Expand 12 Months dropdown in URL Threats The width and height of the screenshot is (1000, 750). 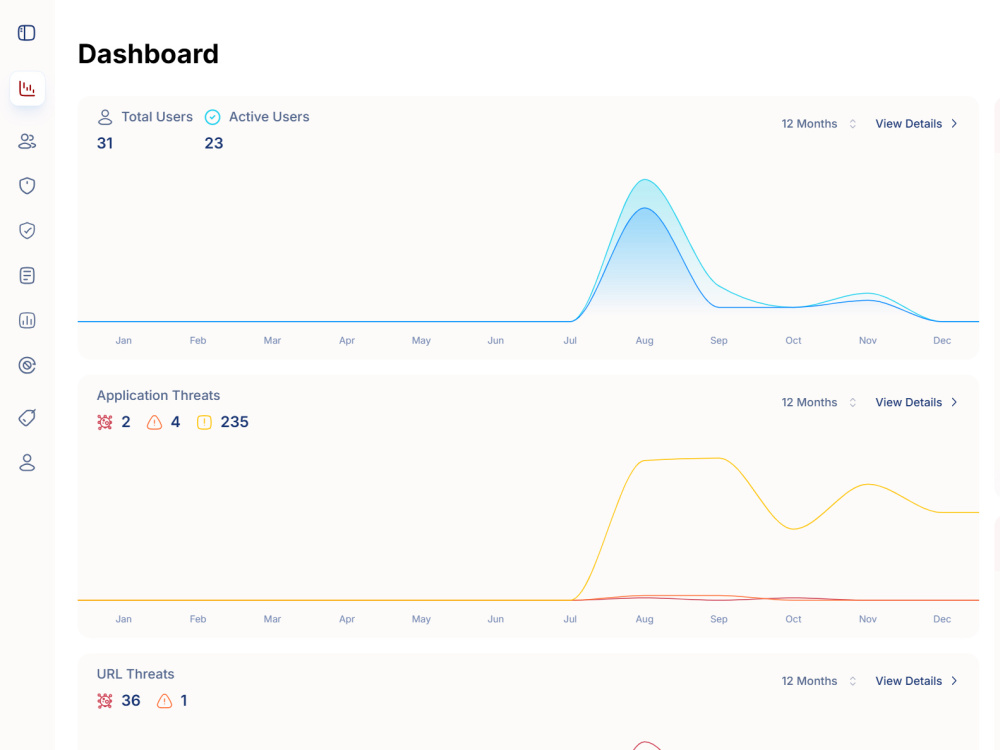pos(819,681)
